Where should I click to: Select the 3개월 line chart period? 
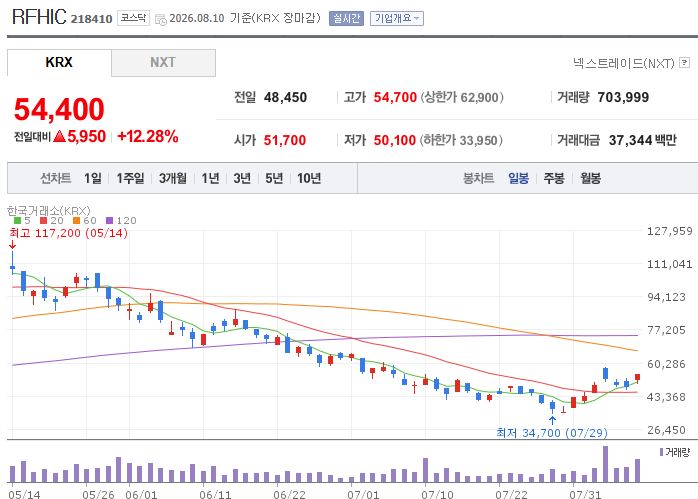pyautogui.click(x=173, y=179)
